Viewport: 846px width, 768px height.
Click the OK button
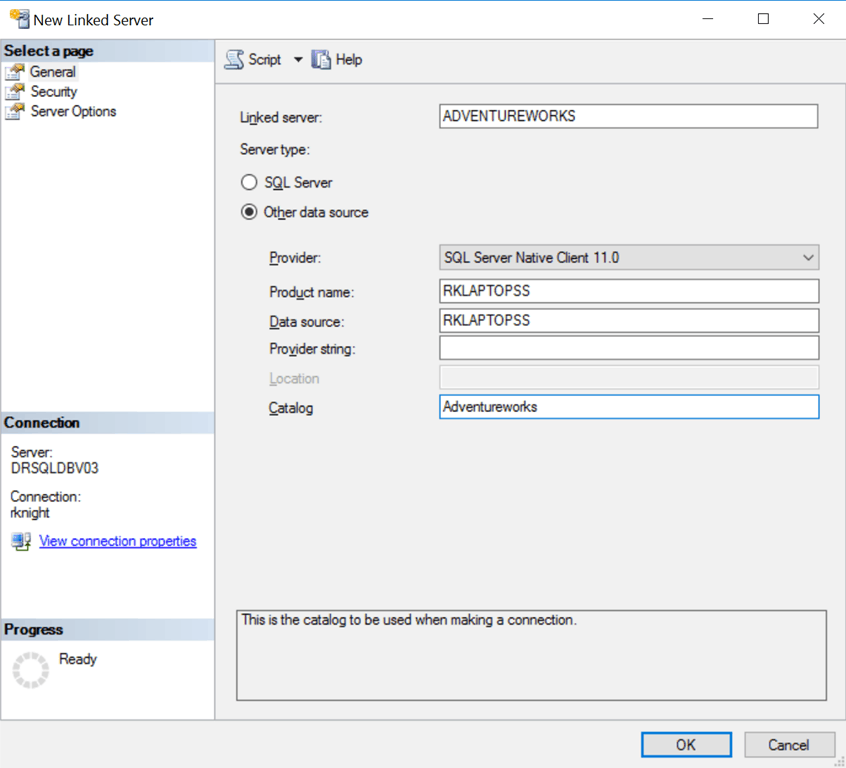686,745
